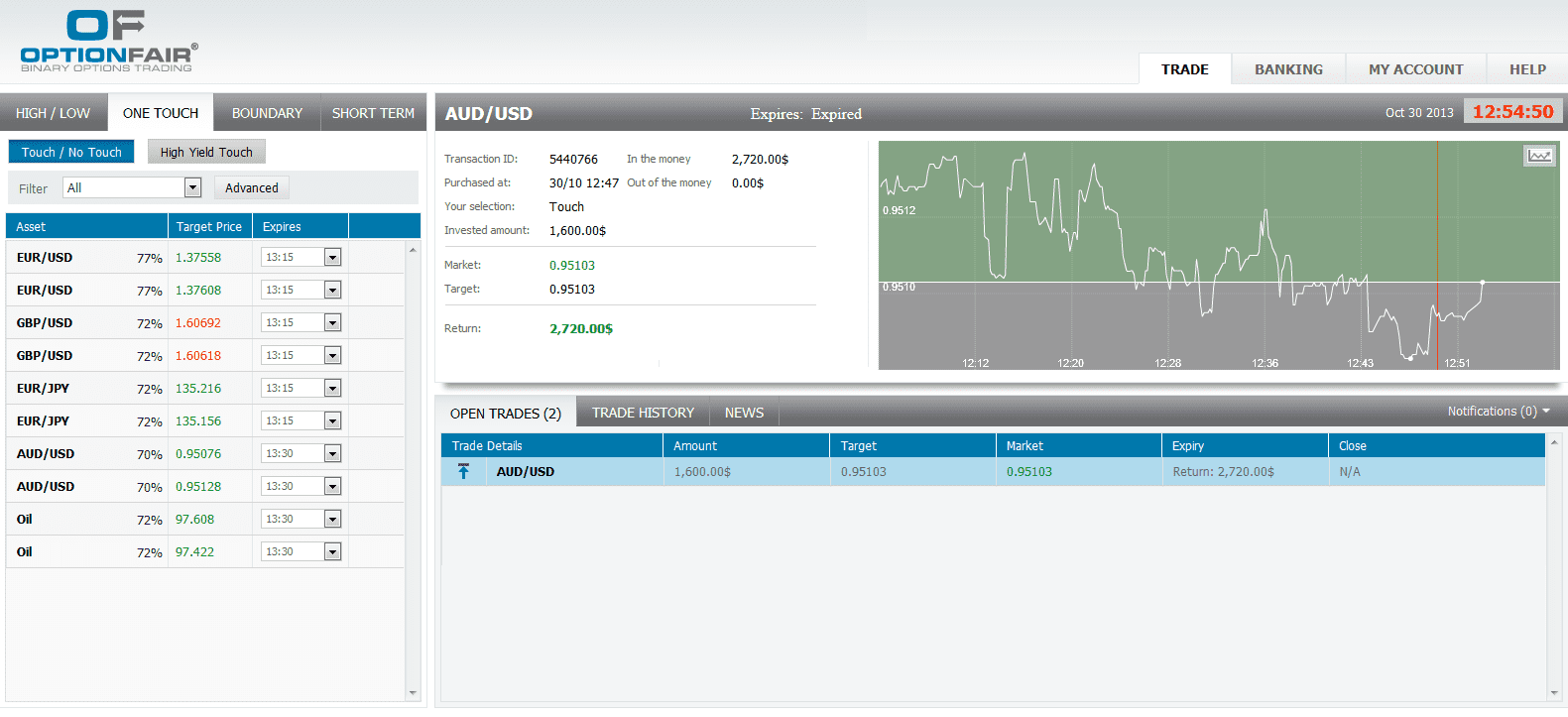Viewport: 1568px width, 717px height.
Task: Select target price 1.60692 for GBP/USD
Action: [x=198, y=323]
